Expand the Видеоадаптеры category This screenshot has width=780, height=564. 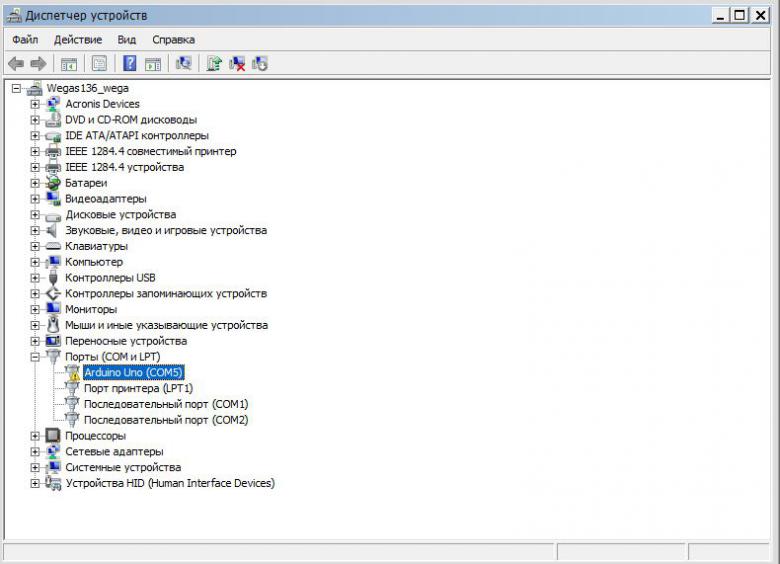(x=35, y=199)
